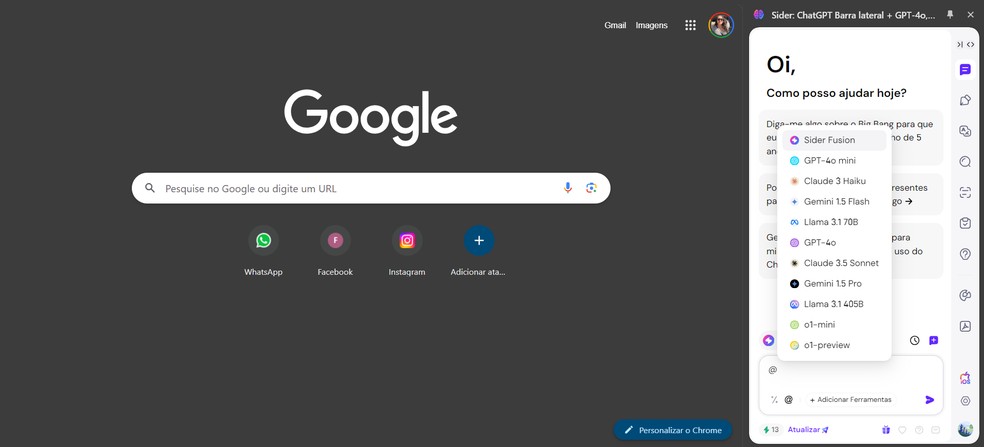Click the mail icon in Sider footer
984x447 pixels.
pos(936,430)
